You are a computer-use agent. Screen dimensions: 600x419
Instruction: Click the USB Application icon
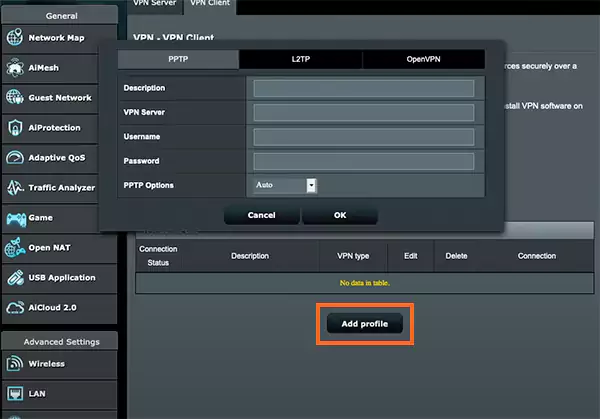coord(15,277)
